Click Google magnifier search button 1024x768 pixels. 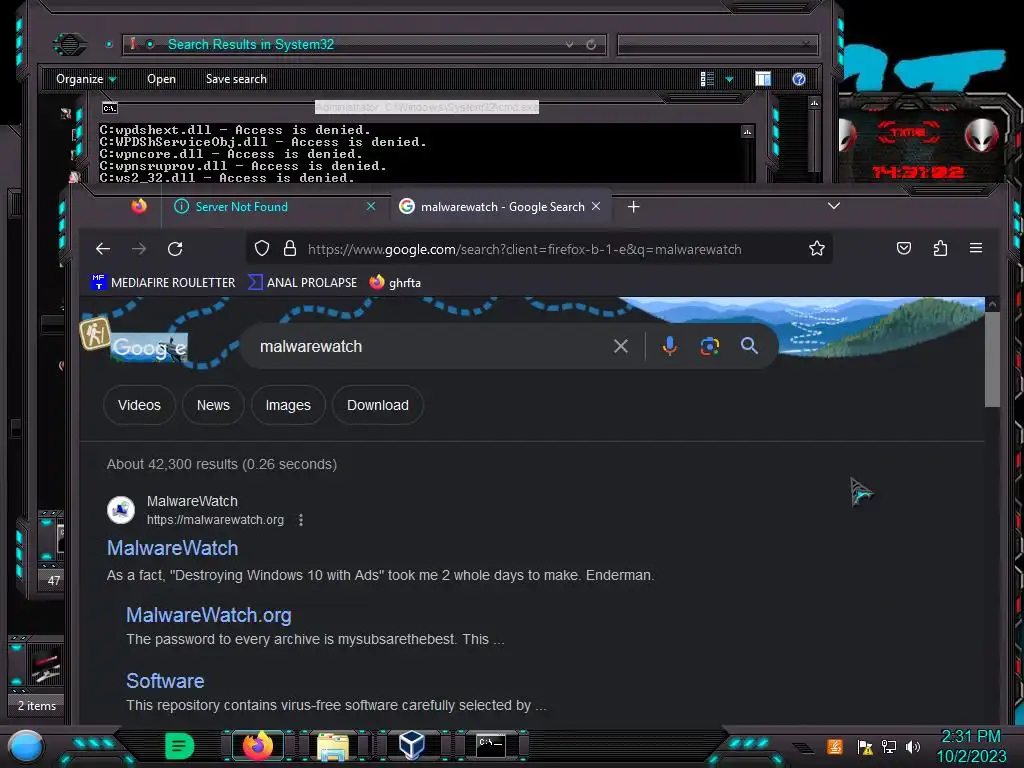point(749,346)
